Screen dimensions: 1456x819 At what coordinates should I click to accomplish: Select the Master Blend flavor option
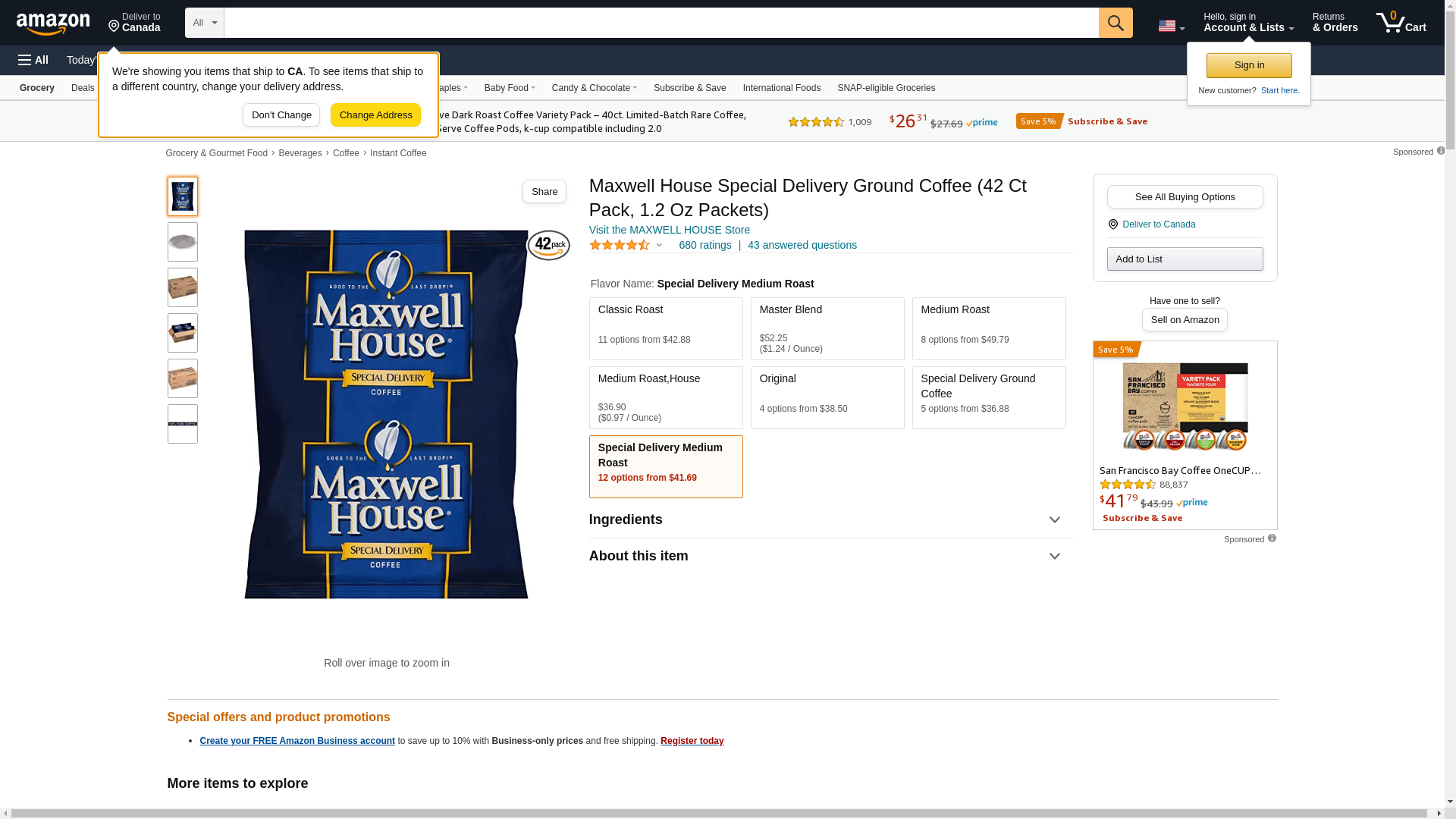point(827,328)
